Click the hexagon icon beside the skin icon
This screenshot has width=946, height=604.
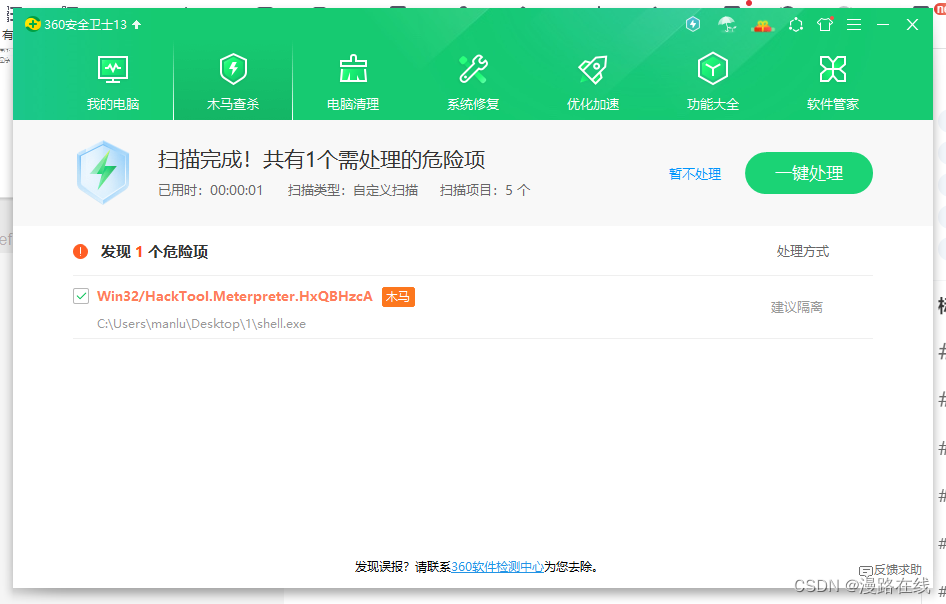(x=796, y=25)
